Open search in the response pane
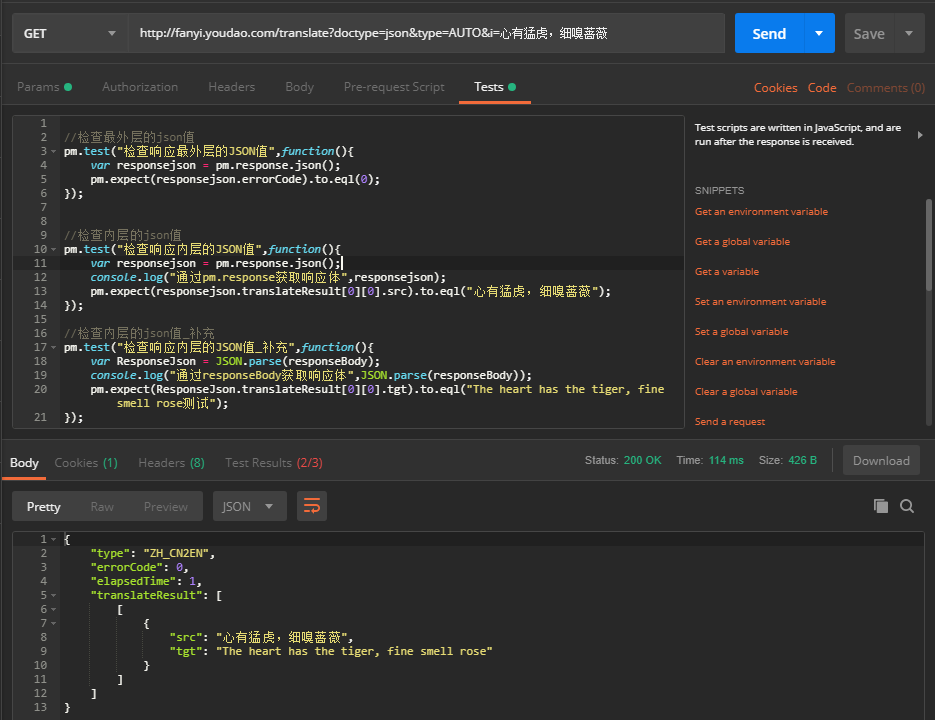 (906, 507)
